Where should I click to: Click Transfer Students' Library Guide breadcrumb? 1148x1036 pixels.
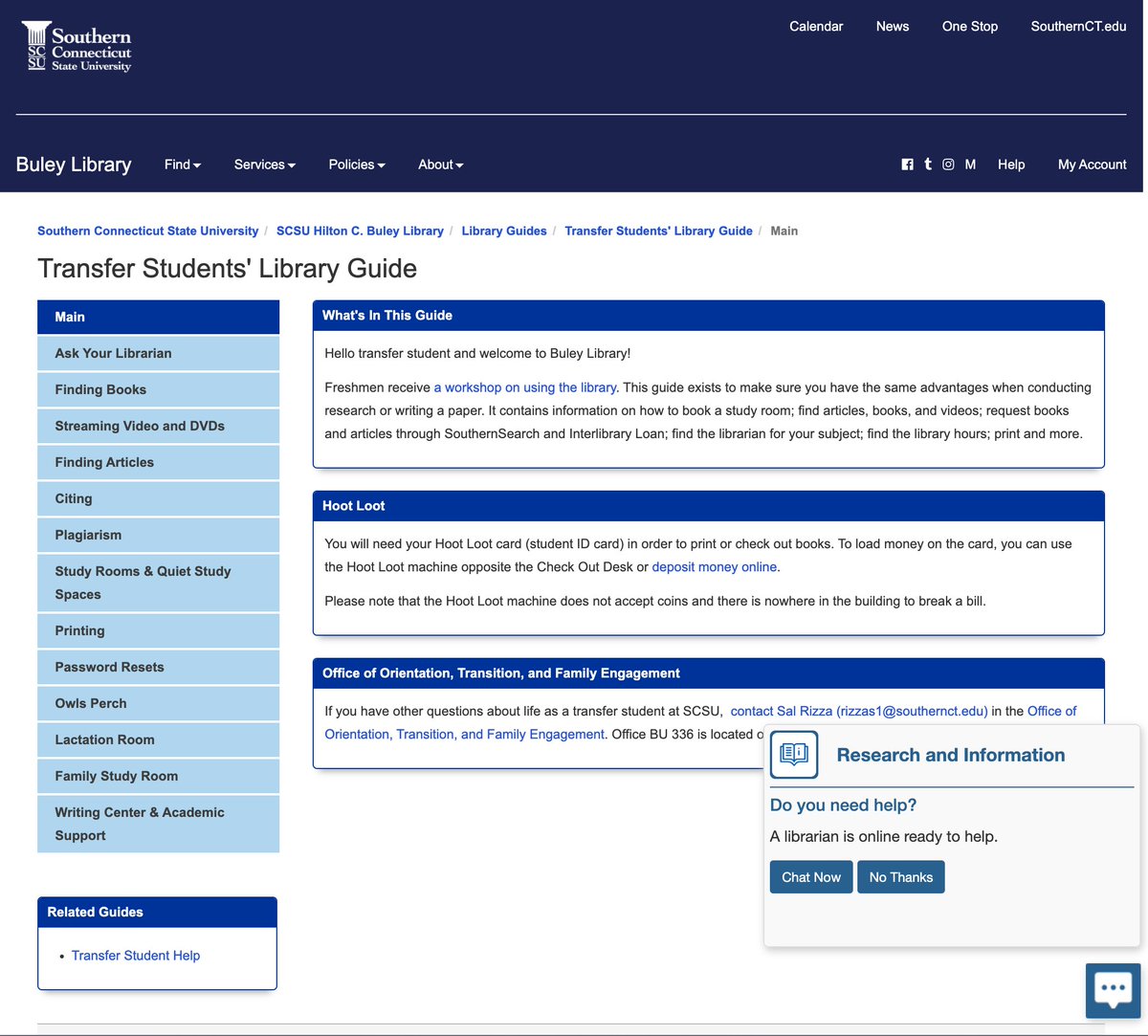point(659,231)
